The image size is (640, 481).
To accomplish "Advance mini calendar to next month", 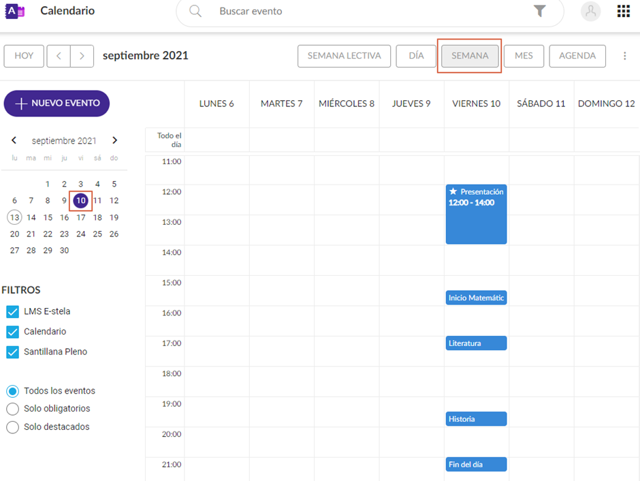I will click(115, 141).
